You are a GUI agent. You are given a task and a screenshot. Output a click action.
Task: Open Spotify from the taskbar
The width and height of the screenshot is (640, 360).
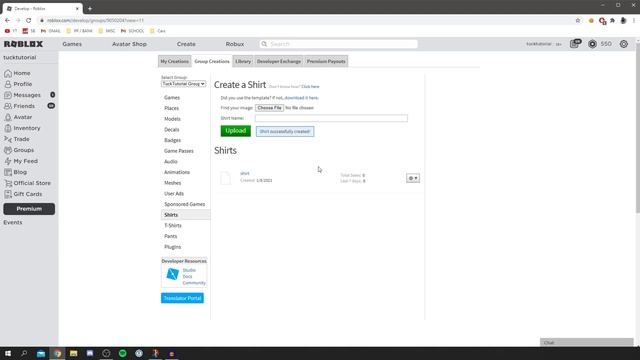tap(122, 353)
